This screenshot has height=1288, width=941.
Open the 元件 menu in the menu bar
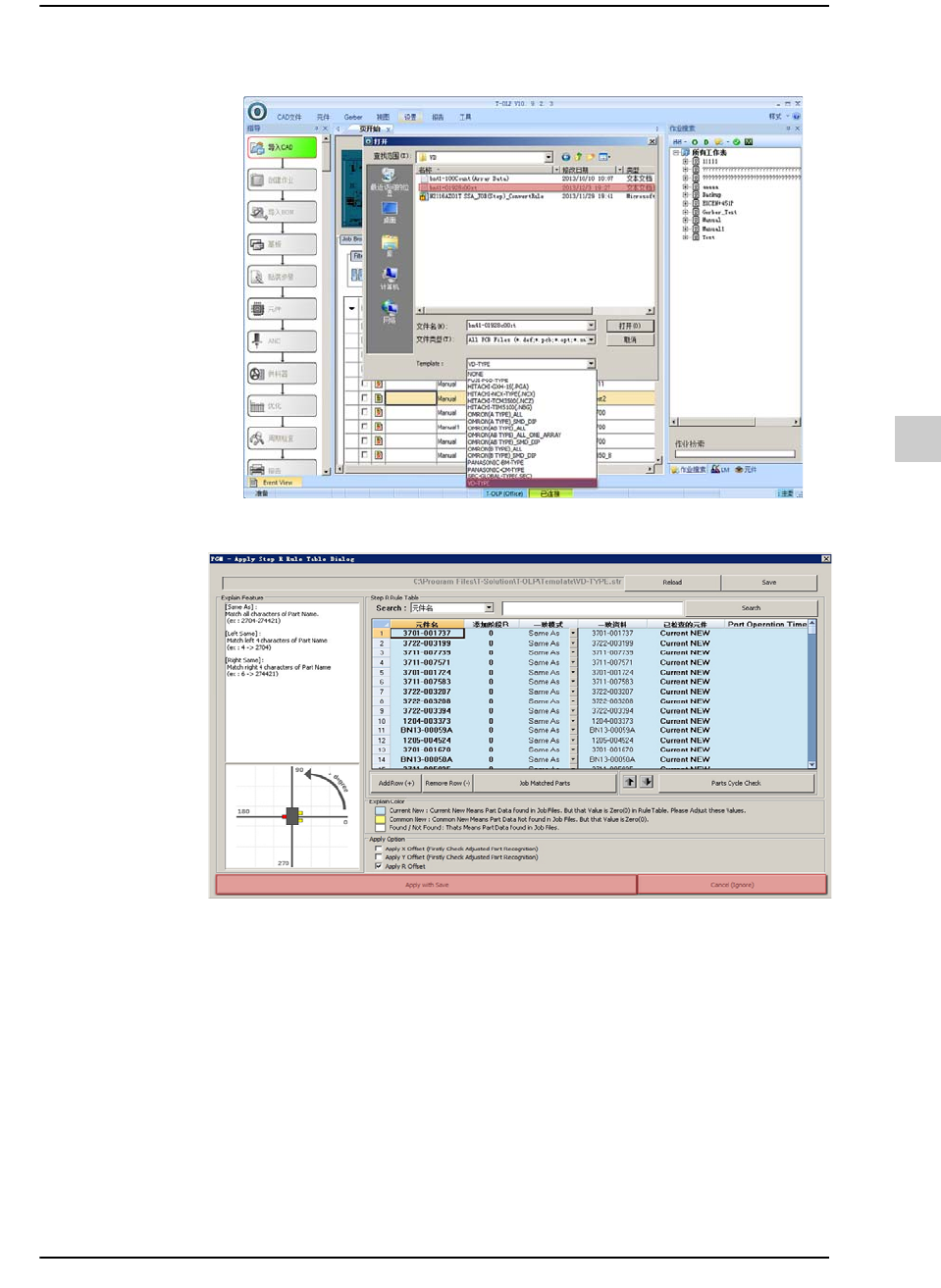pos(324,117)
